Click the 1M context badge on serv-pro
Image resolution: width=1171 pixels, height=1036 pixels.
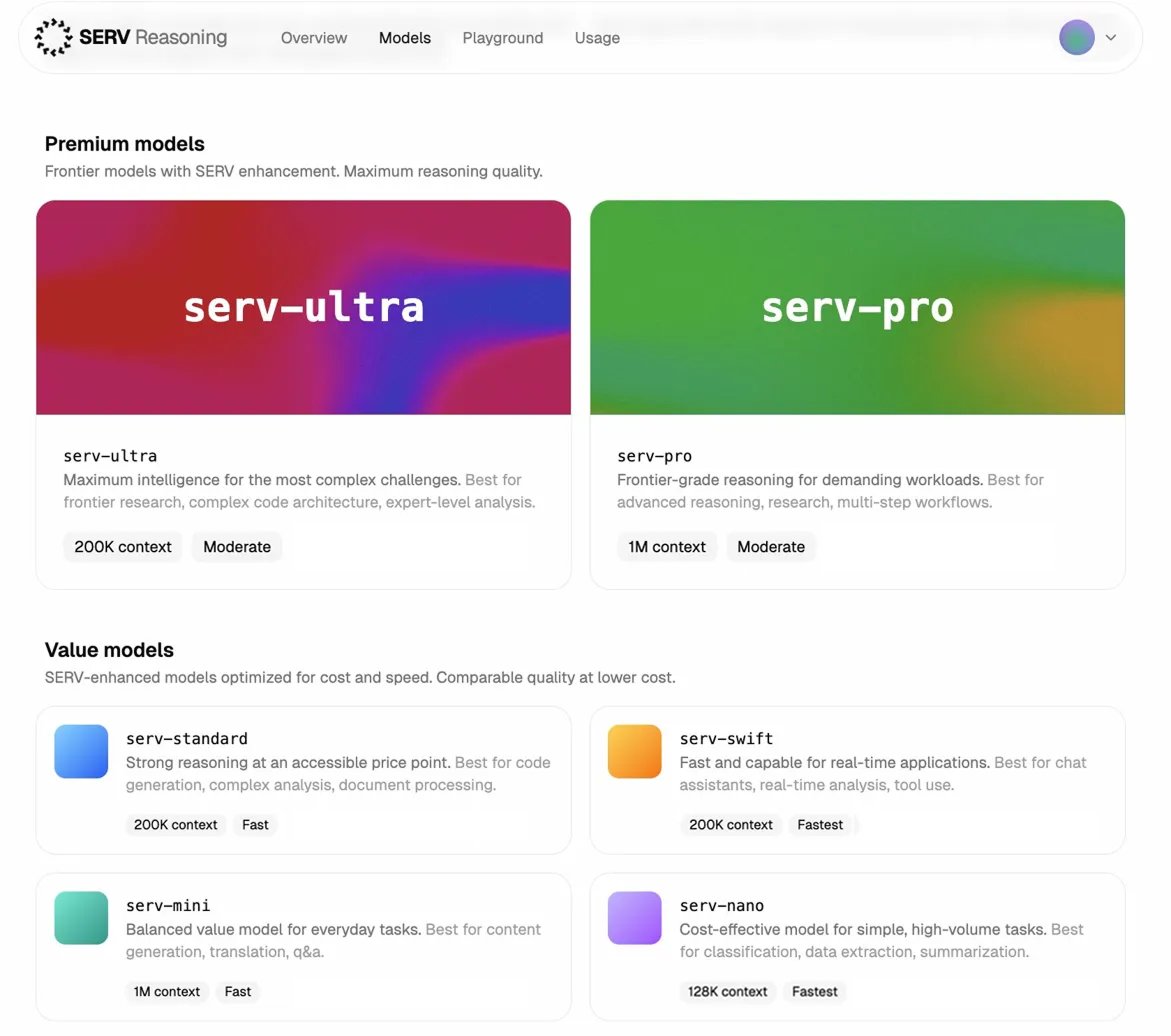click(666, 547)
